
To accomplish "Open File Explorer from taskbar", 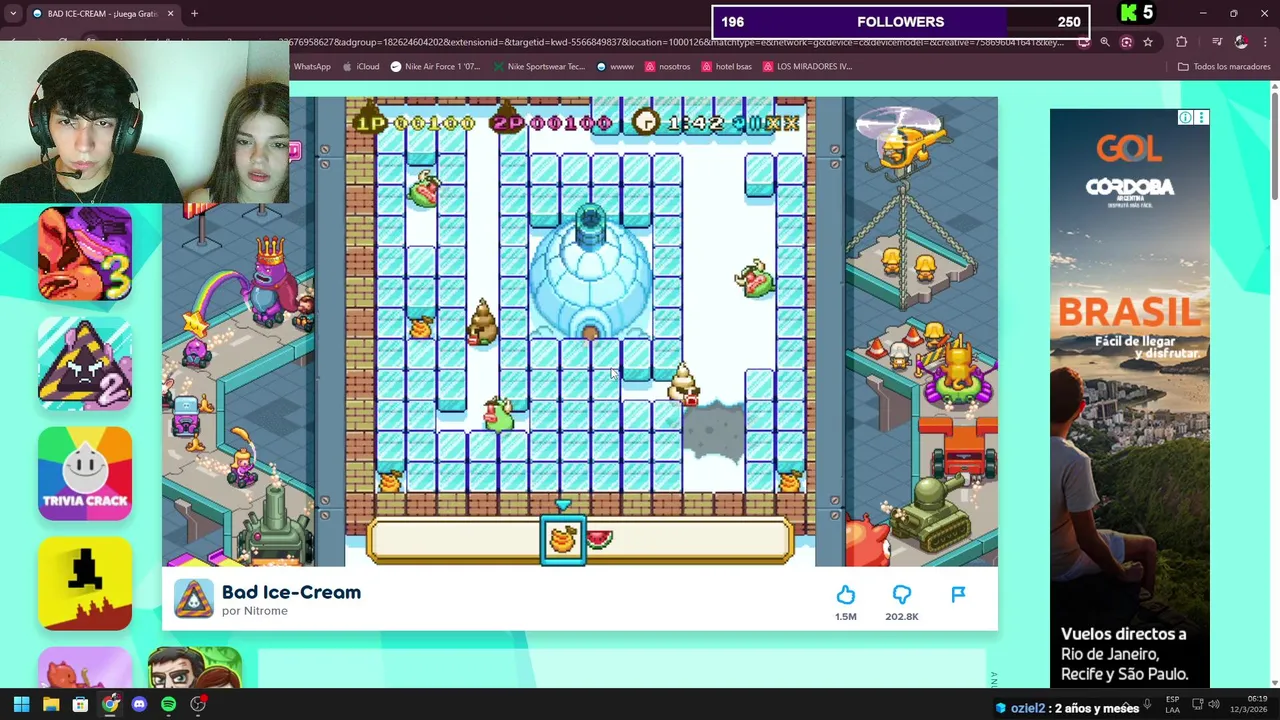I will [x=51, y=705].
